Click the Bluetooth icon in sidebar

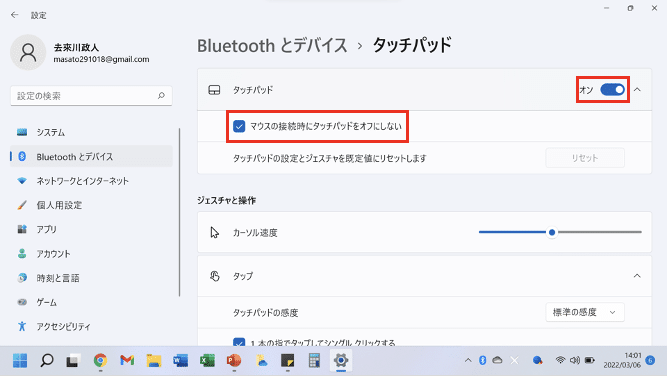[x=22, y=157]
